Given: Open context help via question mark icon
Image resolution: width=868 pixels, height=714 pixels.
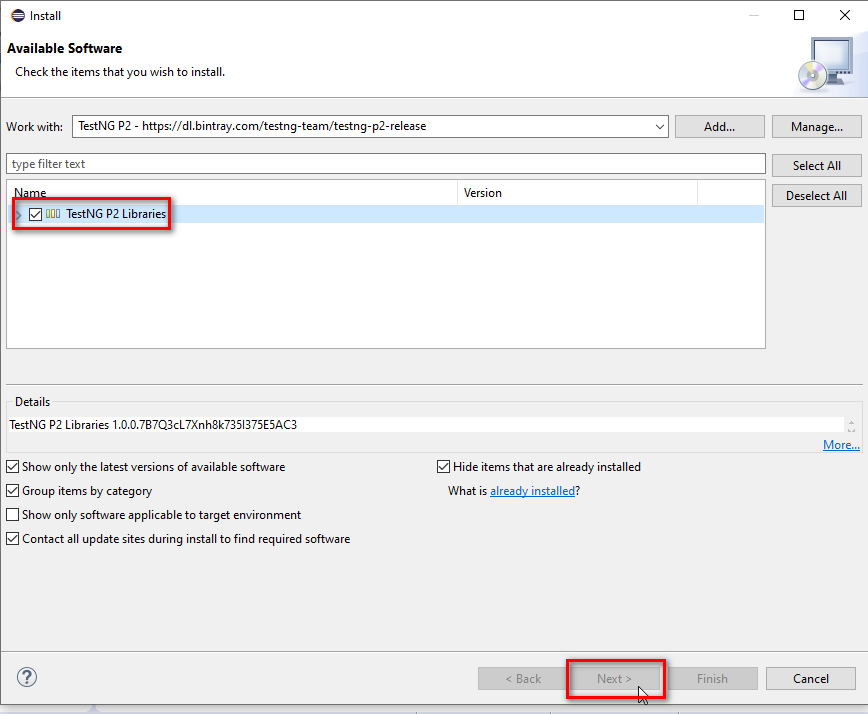Looking at the screenshot, I should tap(27, 677).
